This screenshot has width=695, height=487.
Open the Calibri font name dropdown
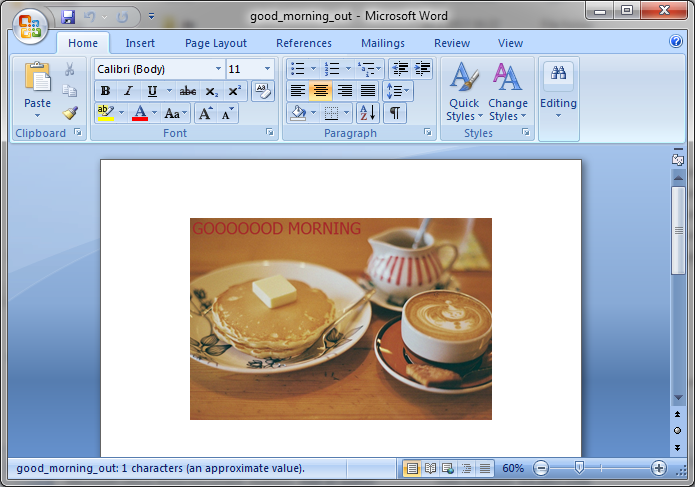pyautogui.click(x=218, y=69)
